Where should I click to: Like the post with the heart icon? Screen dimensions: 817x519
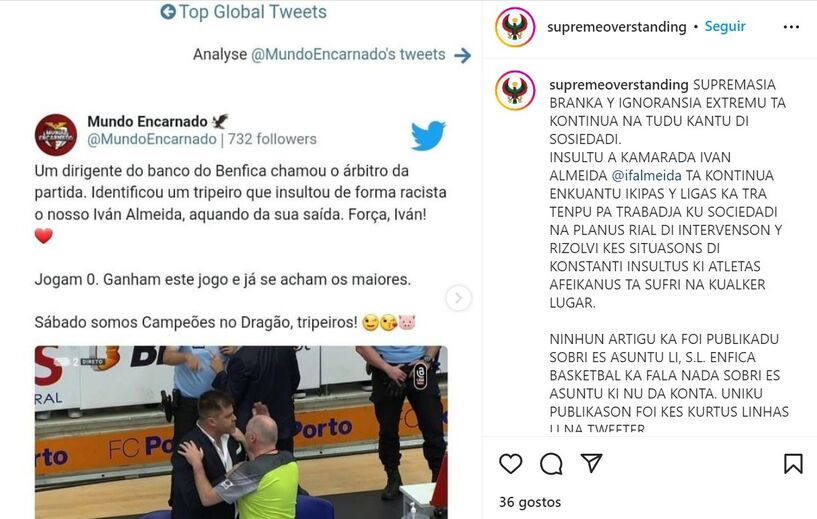[511, 463]
